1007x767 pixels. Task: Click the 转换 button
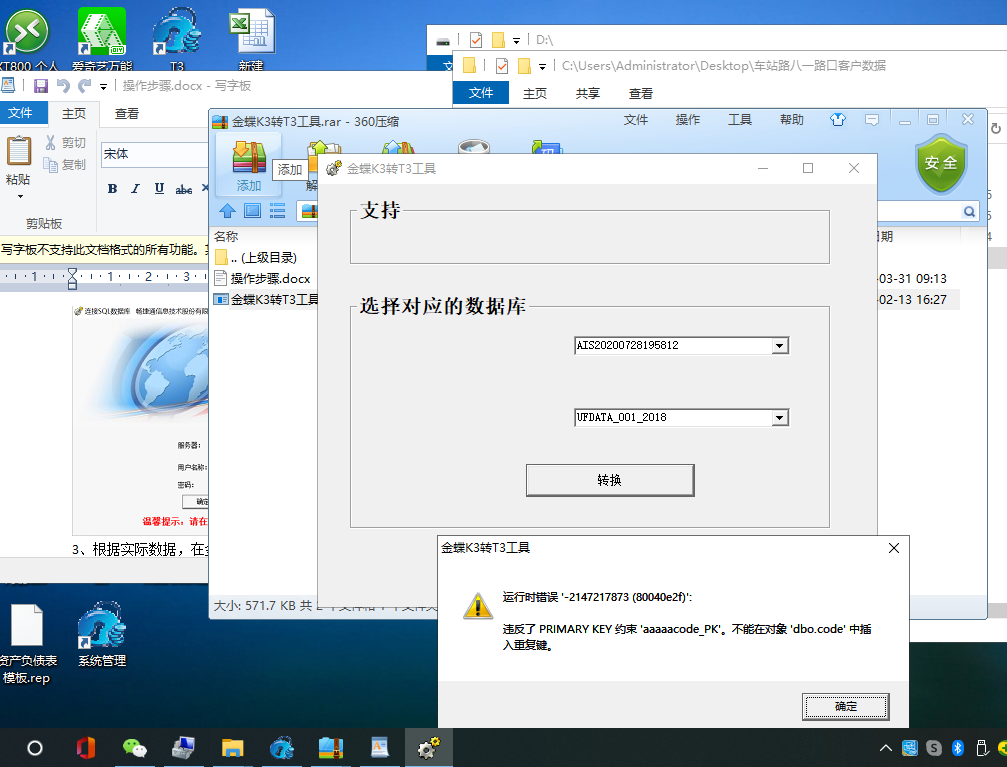pyautogui.click(x=609, y=480)
